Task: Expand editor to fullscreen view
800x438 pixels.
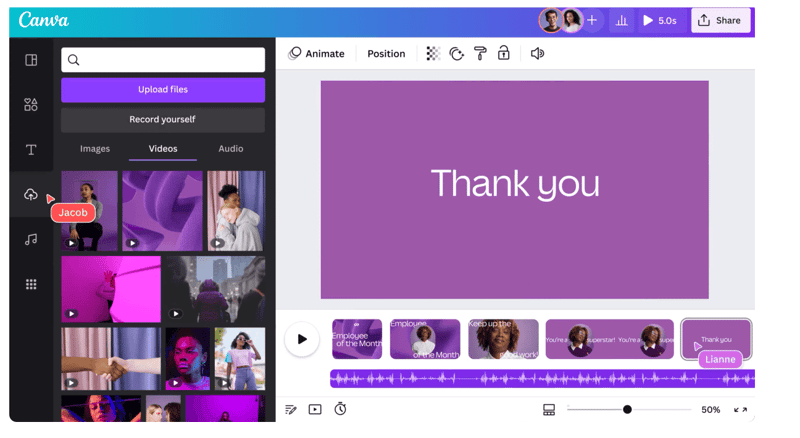Action: [x=740, y=409]
